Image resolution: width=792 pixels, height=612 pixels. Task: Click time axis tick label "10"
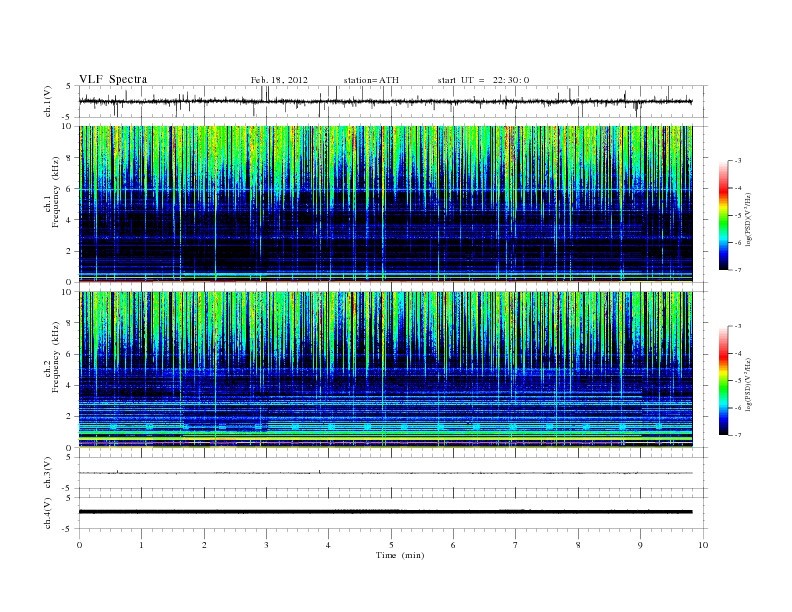703,545
